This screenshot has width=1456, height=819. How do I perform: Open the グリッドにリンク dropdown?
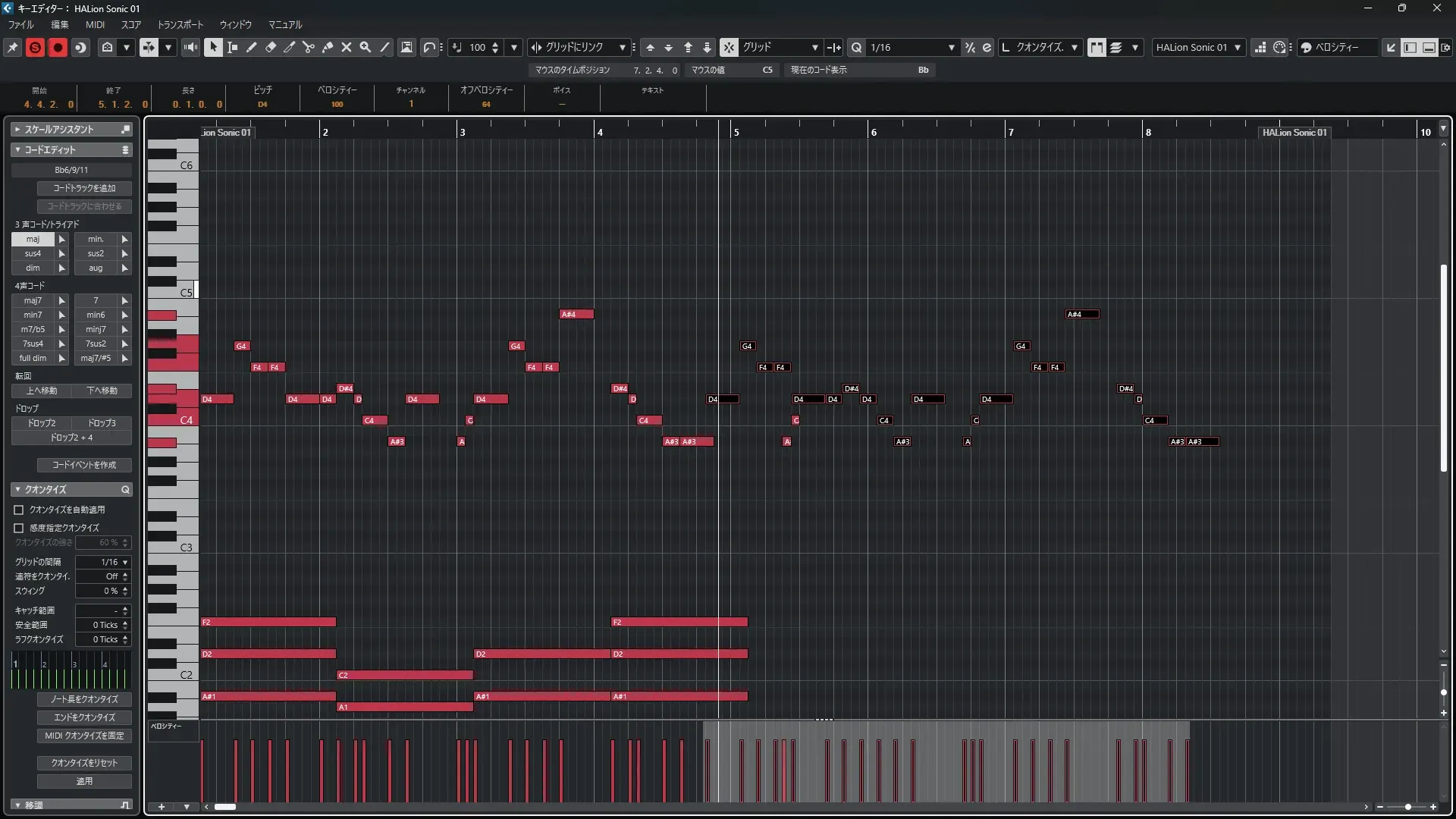[622, 47]
